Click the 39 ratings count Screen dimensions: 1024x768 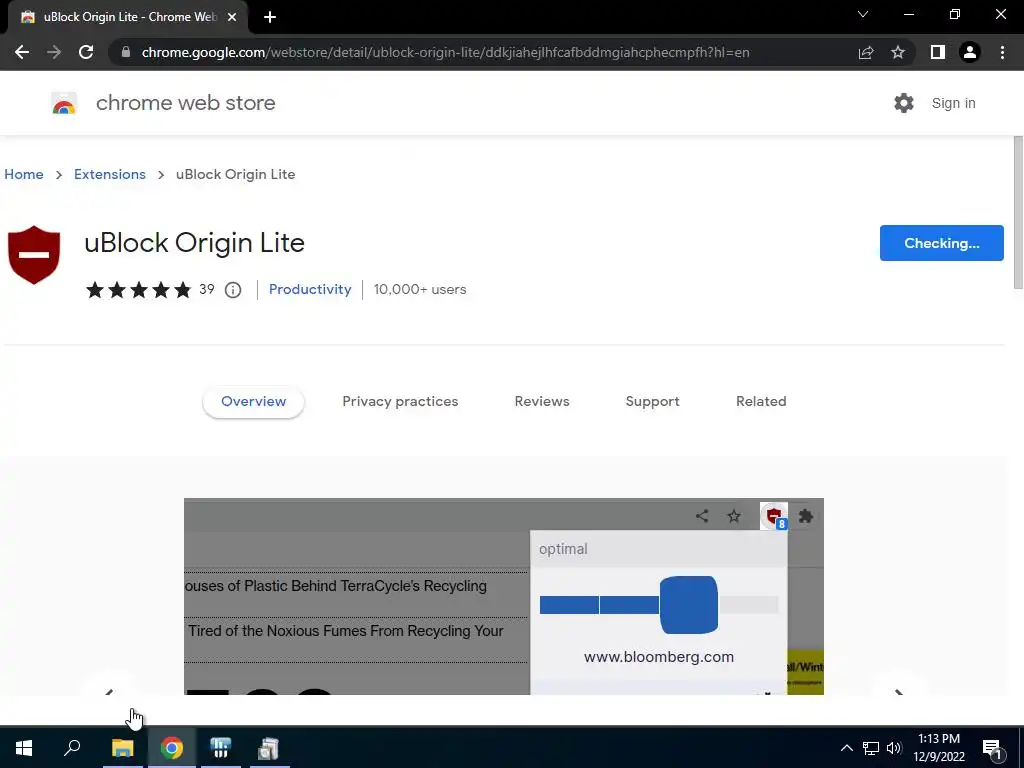click(x=207, y=289)
